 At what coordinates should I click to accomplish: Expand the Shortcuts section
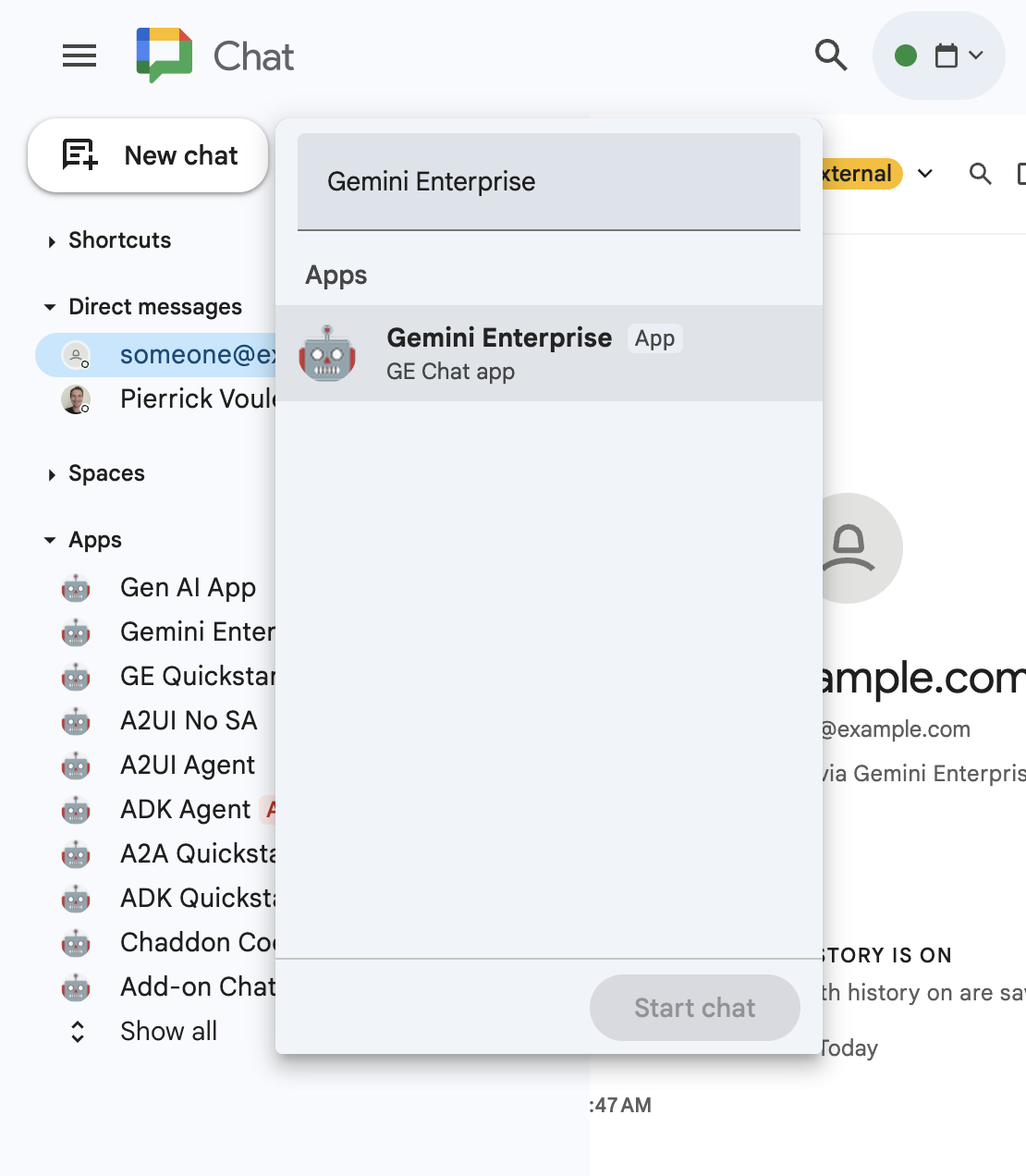click(52, 241)
